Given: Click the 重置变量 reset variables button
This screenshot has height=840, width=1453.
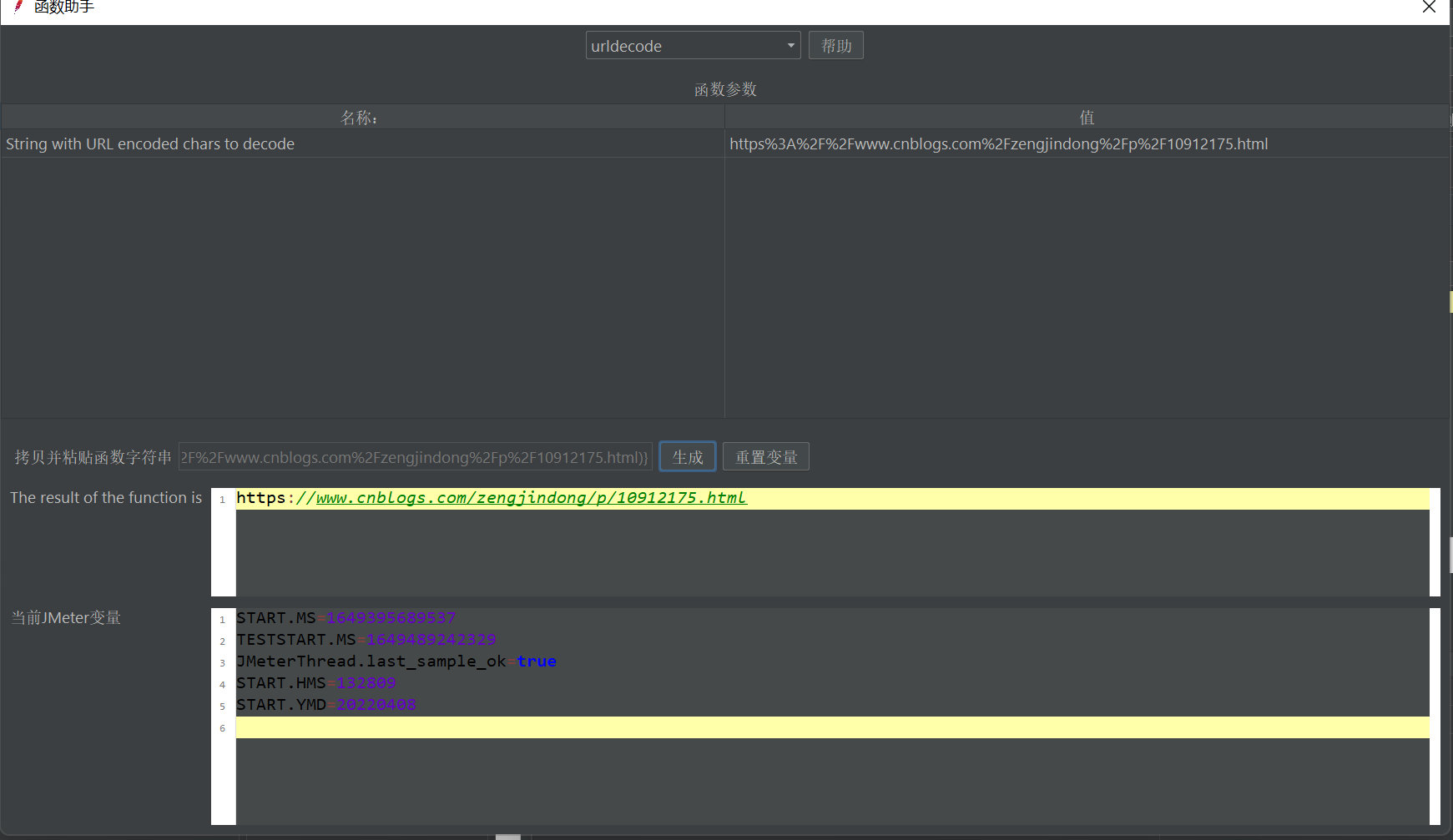Looking at the screenshot, I should pos(765,456).
